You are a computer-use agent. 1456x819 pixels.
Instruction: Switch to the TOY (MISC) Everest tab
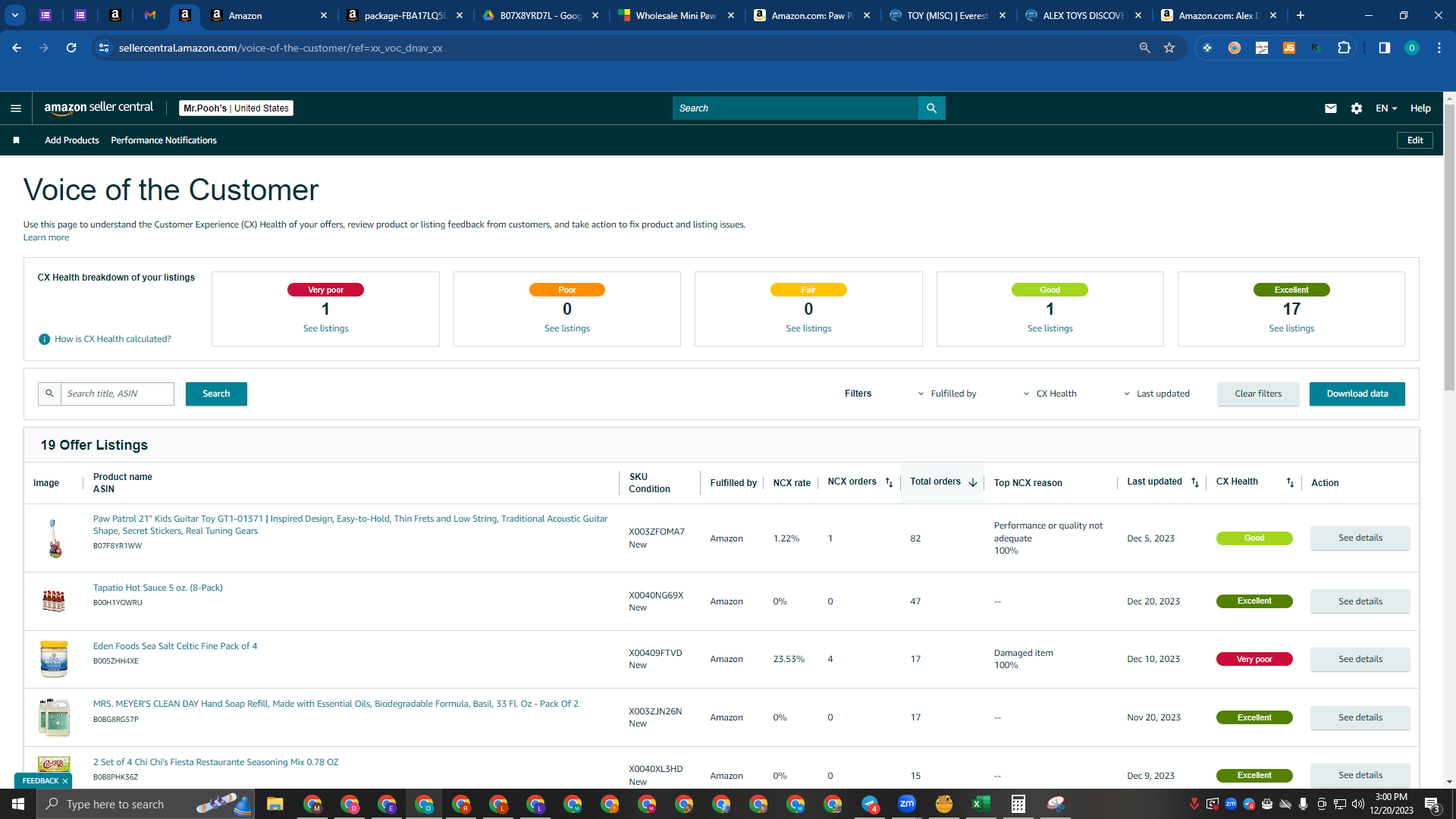[x=947, y=15]
